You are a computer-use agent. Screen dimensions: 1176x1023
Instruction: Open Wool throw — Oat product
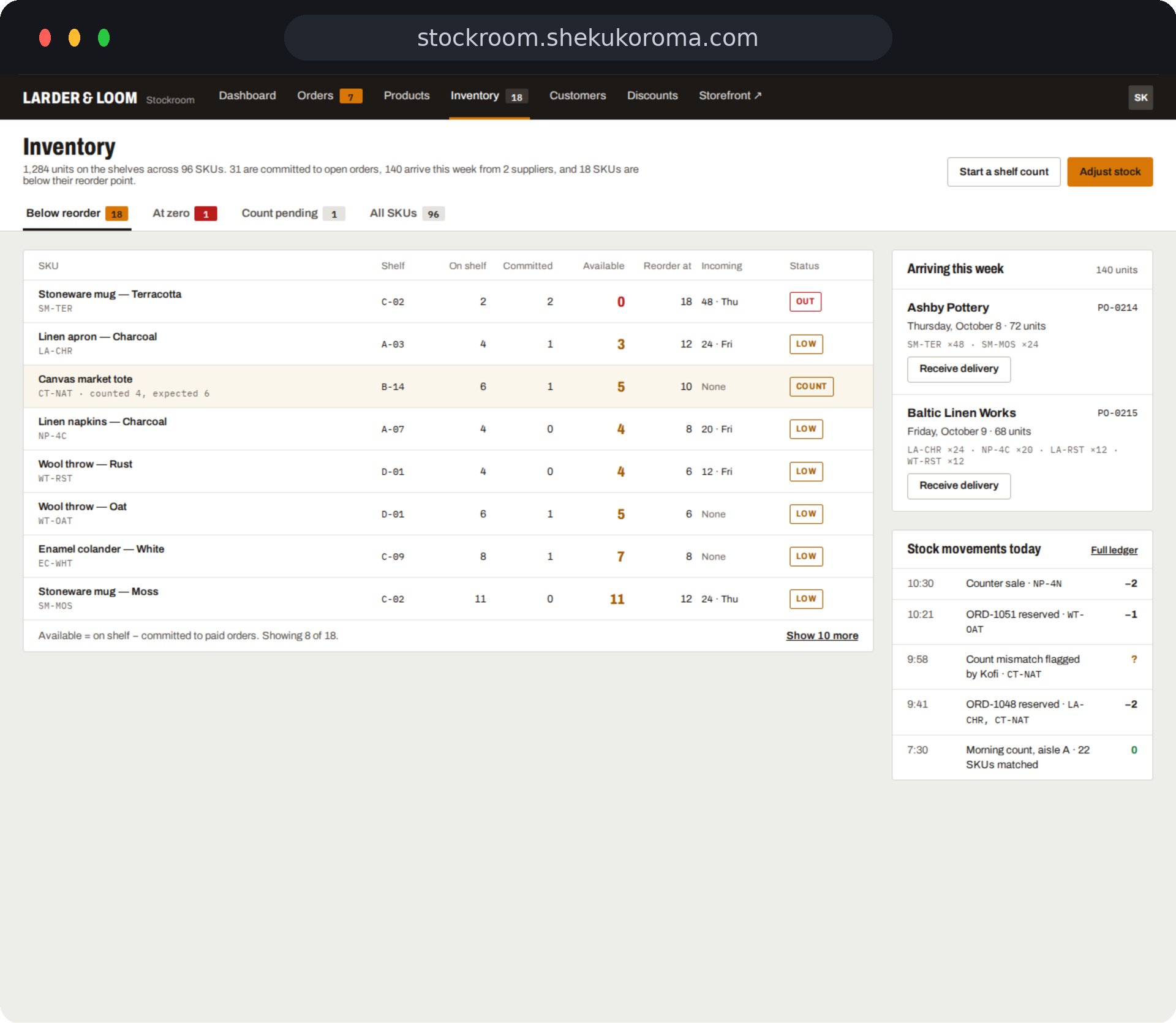[x=82, y=507]
